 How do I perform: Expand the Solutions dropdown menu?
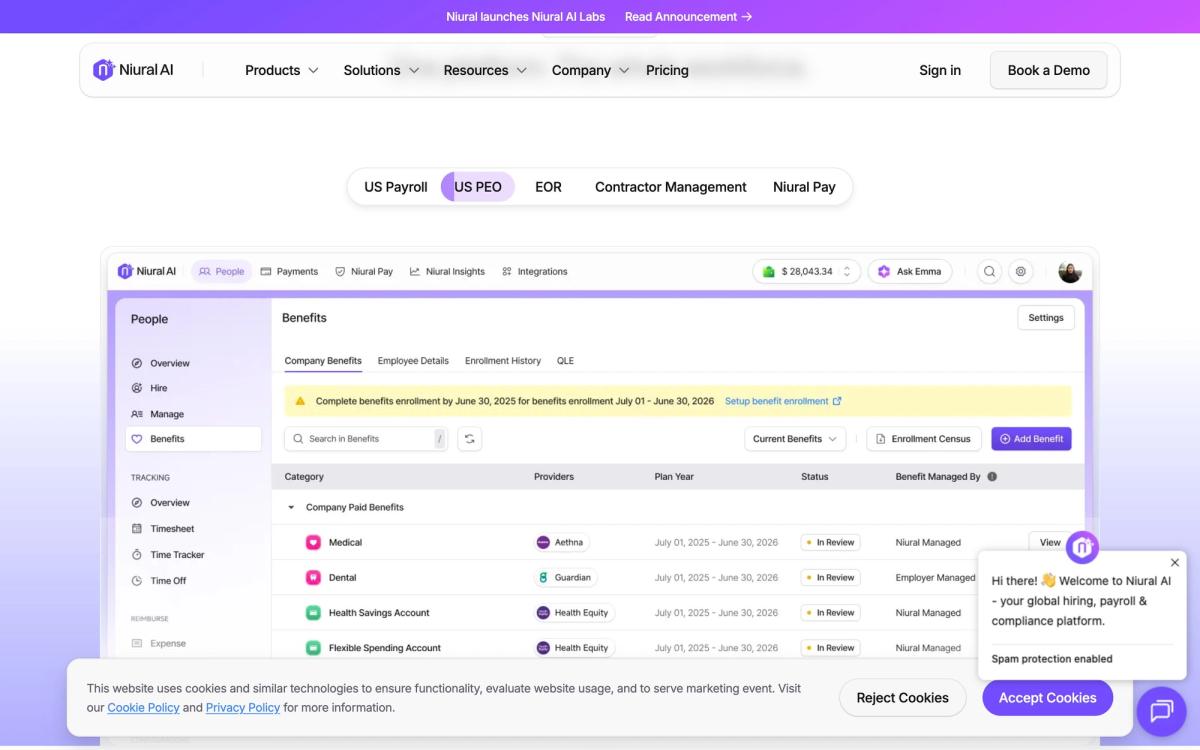click(x=381, y=70)
